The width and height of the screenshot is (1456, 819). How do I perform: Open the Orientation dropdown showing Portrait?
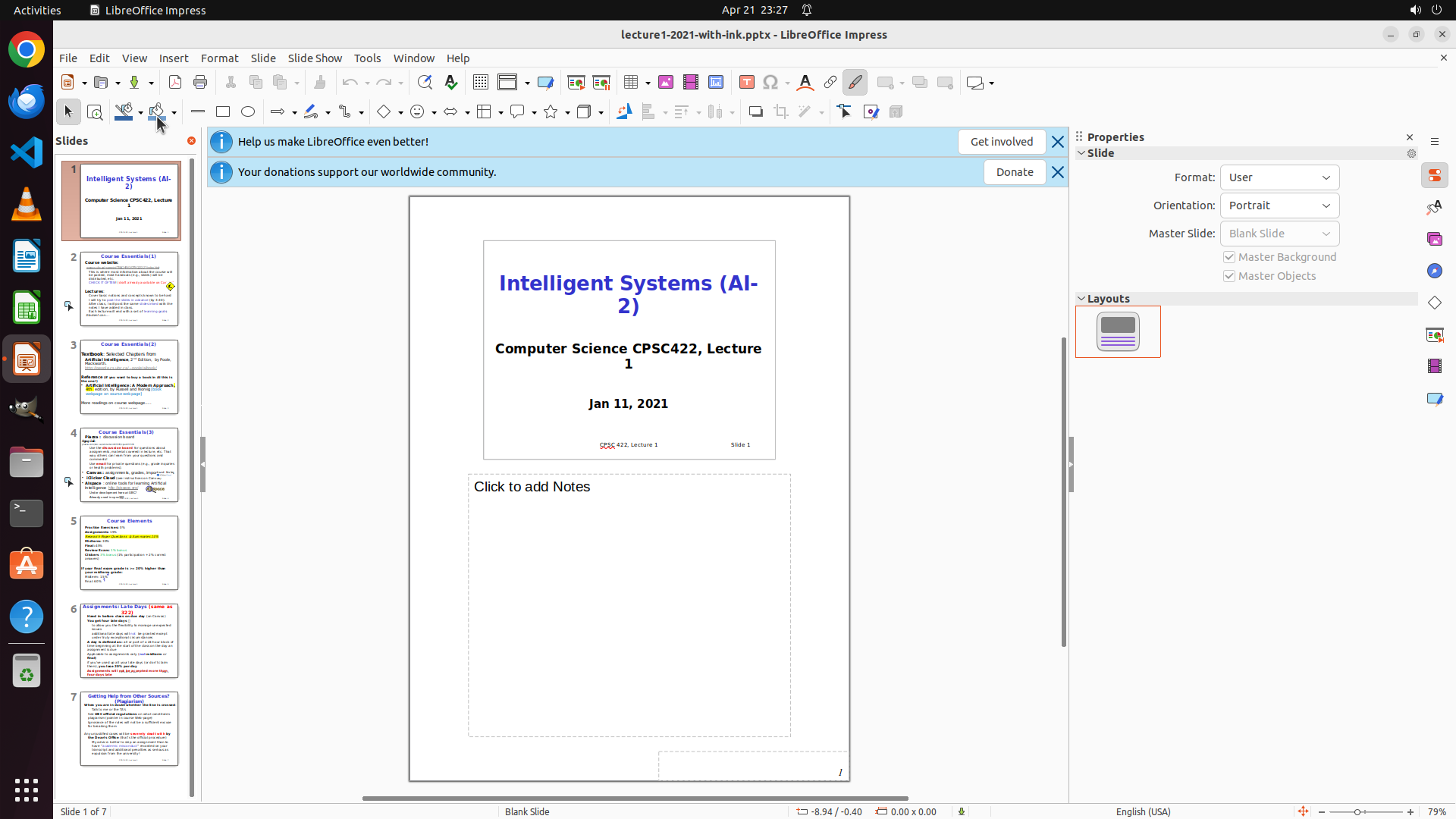click(1279, 206)
